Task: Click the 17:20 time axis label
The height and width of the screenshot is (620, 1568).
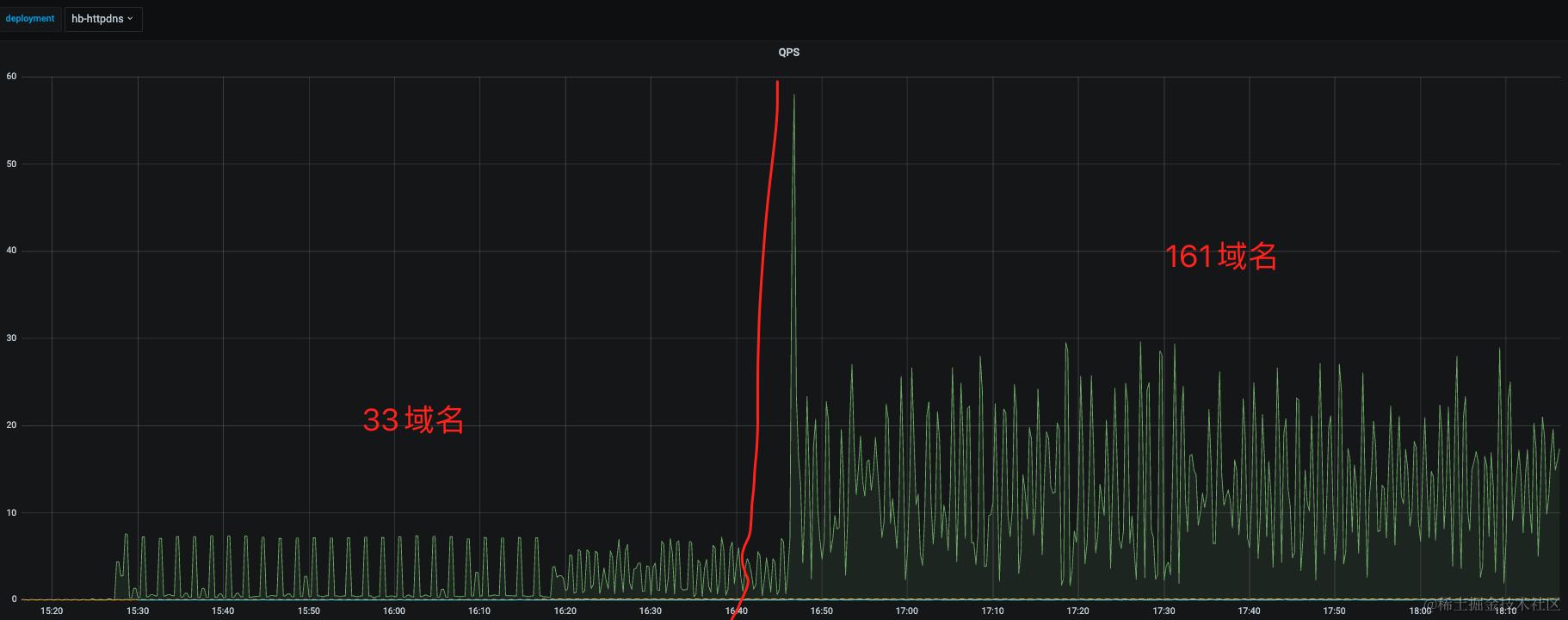Action: [x=1077, y=611]
